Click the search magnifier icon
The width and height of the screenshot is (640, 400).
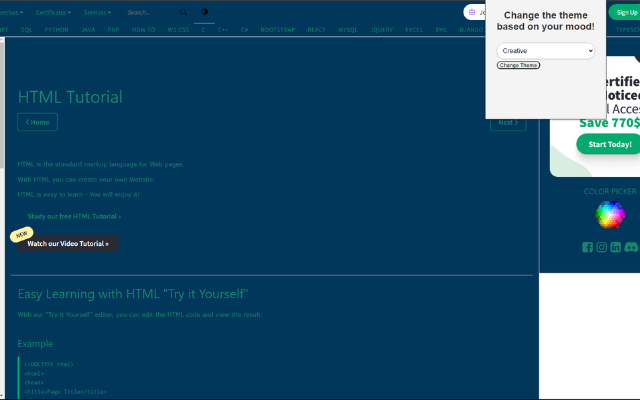(183, 12)
